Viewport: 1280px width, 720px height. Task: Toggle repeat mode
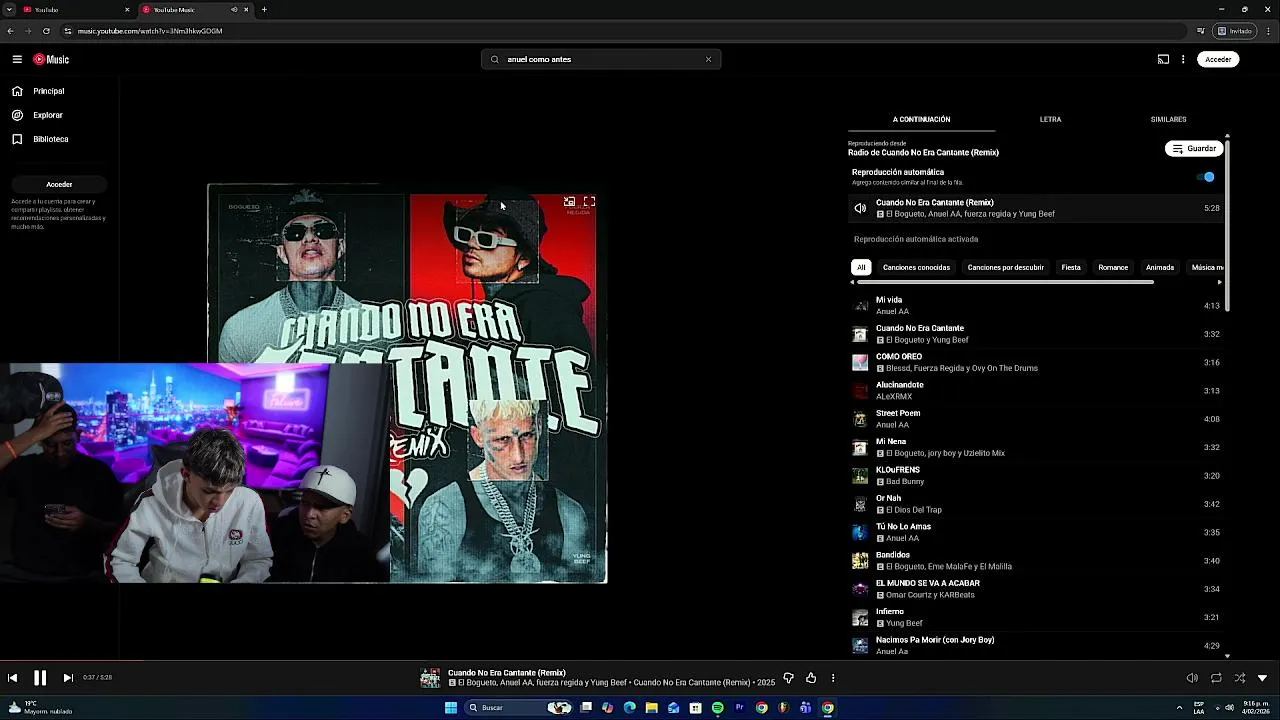[1216, 678]
